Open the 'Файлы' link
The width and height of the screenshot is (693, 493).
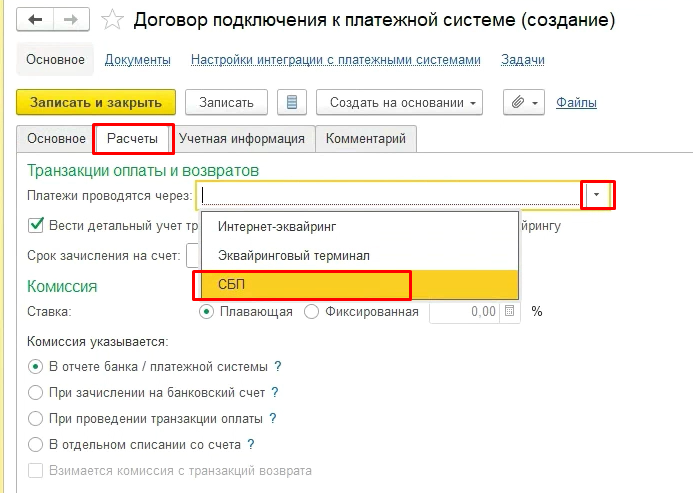(x=576, y=103)
